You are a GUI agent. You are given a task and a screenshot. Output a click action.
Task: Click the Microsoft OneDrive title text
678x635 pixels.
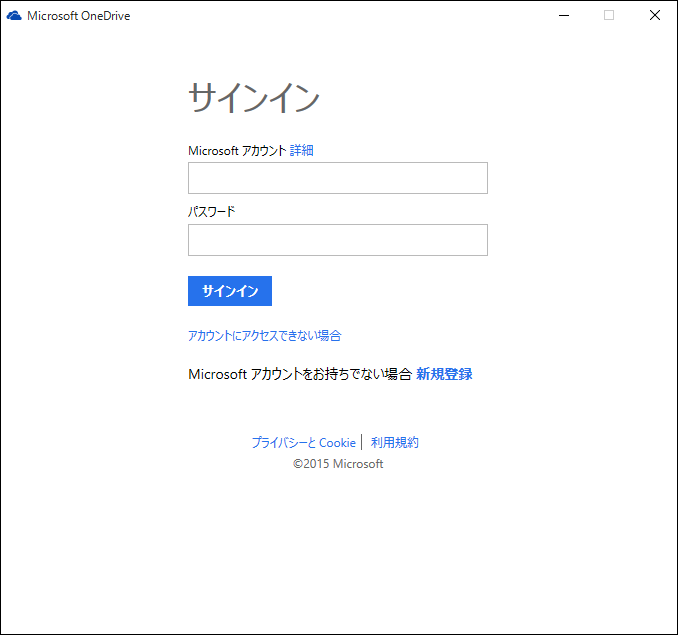[x=79, y=16]
